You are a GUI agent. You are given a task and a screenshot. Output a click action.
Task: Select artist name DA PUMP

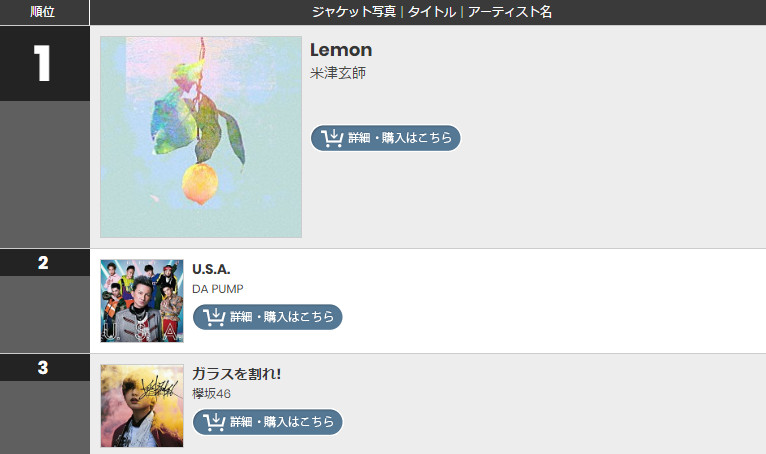[217, 289]
